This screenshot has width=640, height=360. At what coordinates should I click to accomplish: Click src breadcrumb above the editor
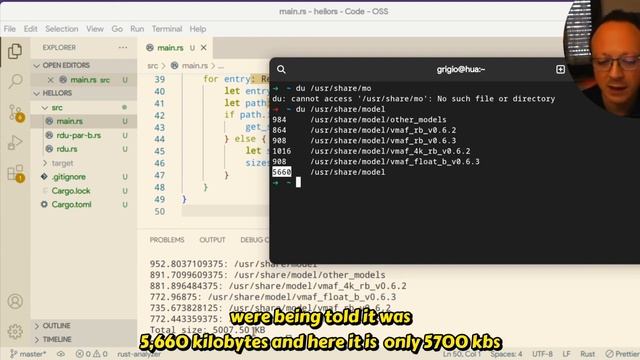point(153,66)
